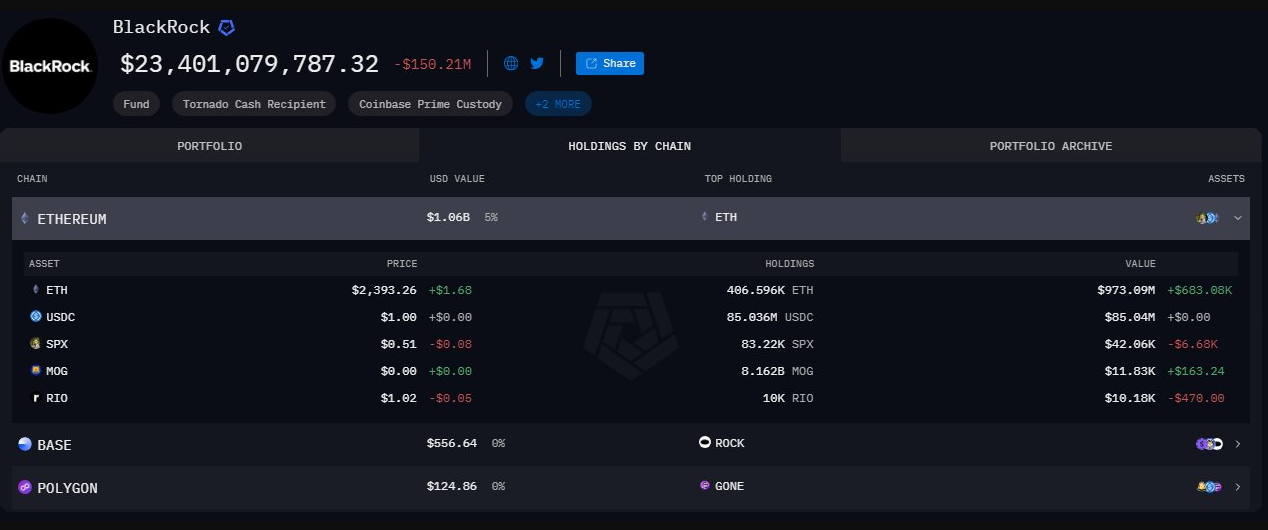Click the $556.64 Base USD value
1268x530 pixels.
point(451,443)
